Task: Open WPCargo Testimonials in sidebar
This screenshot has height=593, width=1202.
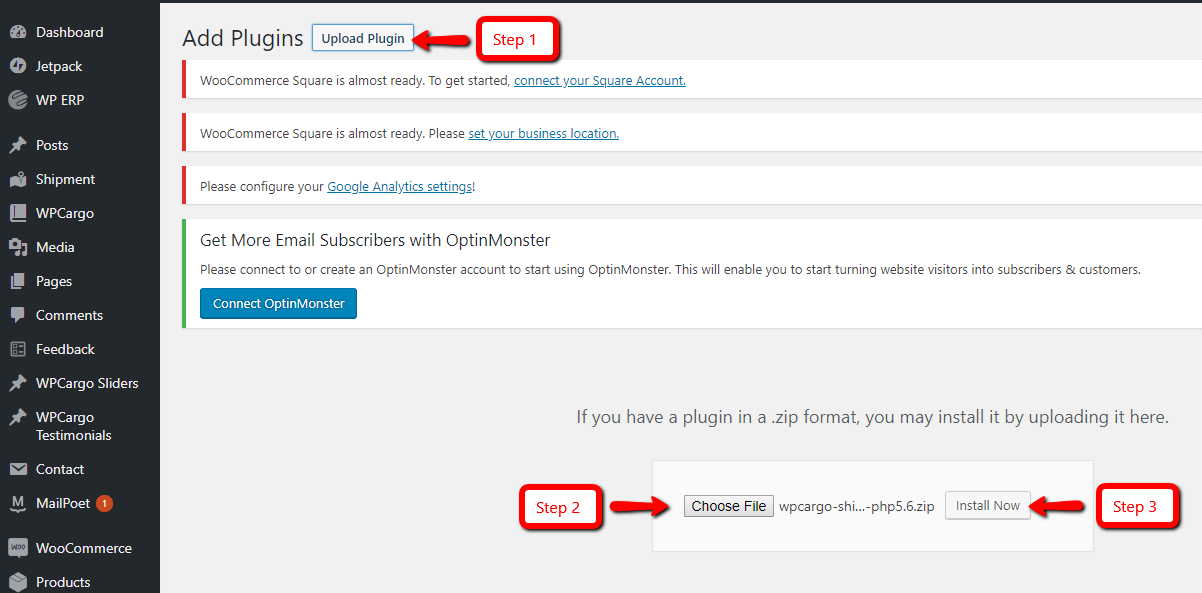Action: pos(73,426)
